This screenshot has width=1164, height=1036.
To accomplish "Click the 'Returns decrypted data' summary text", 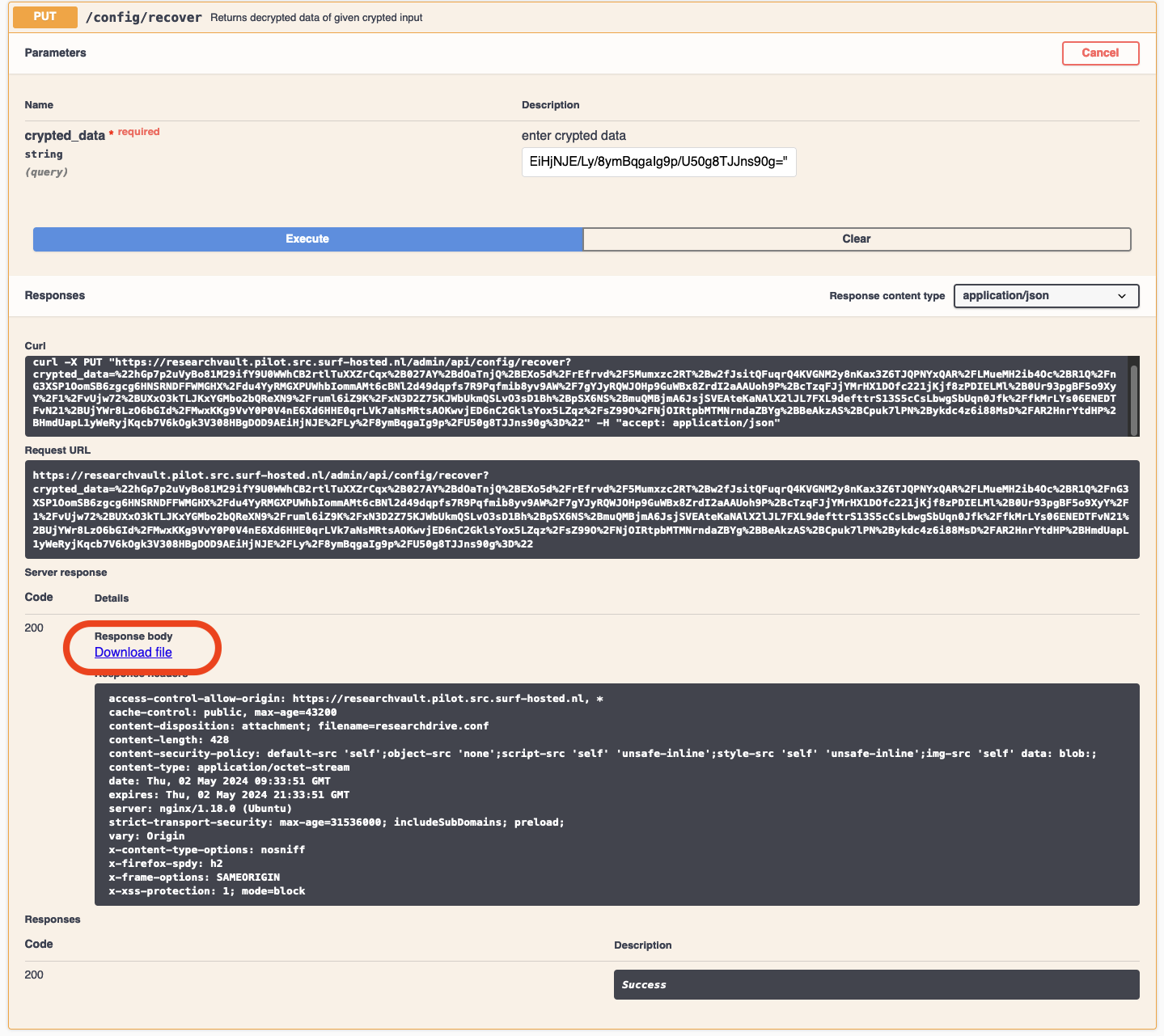I will [316, 18].
